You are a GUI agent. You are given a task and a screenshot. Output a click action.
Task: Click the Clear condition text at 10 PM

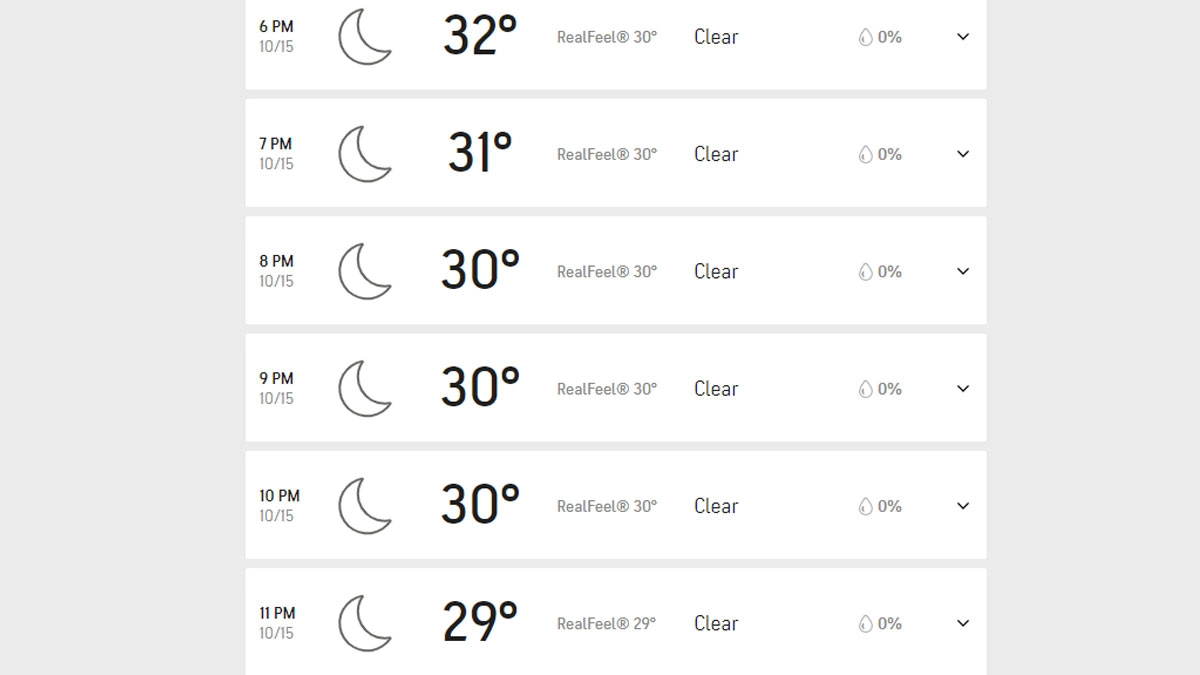pyautogui.click(x=716, y=506)
